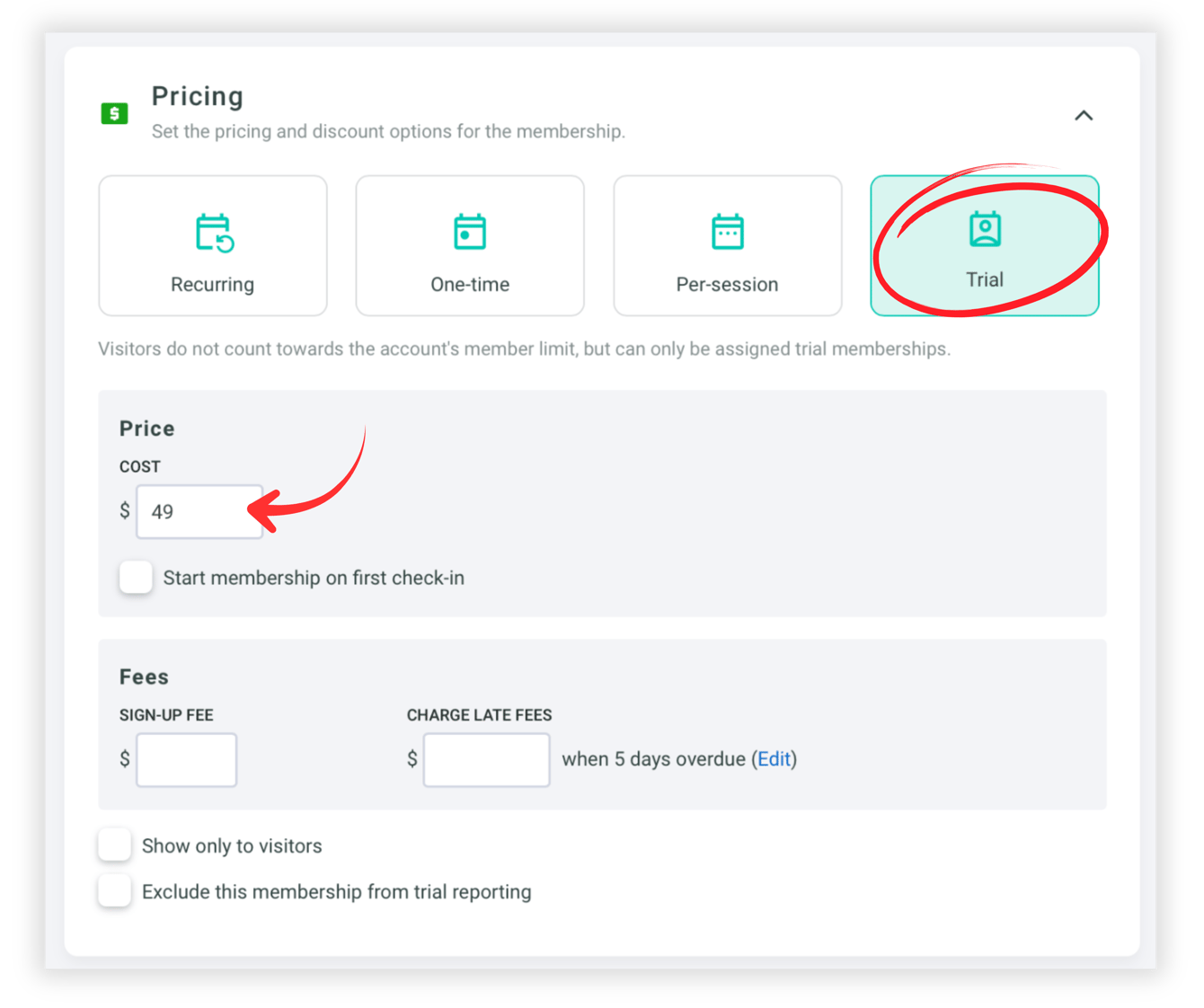1204x1008 pixels.
Task: Check the Show only to visitors box
Action: (x=115, y=845)
